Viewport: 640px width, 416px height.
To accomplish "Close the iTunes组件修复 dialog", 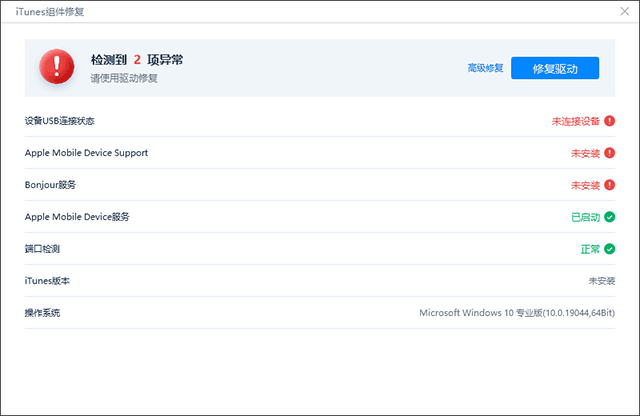I will (x=624, y=11).
